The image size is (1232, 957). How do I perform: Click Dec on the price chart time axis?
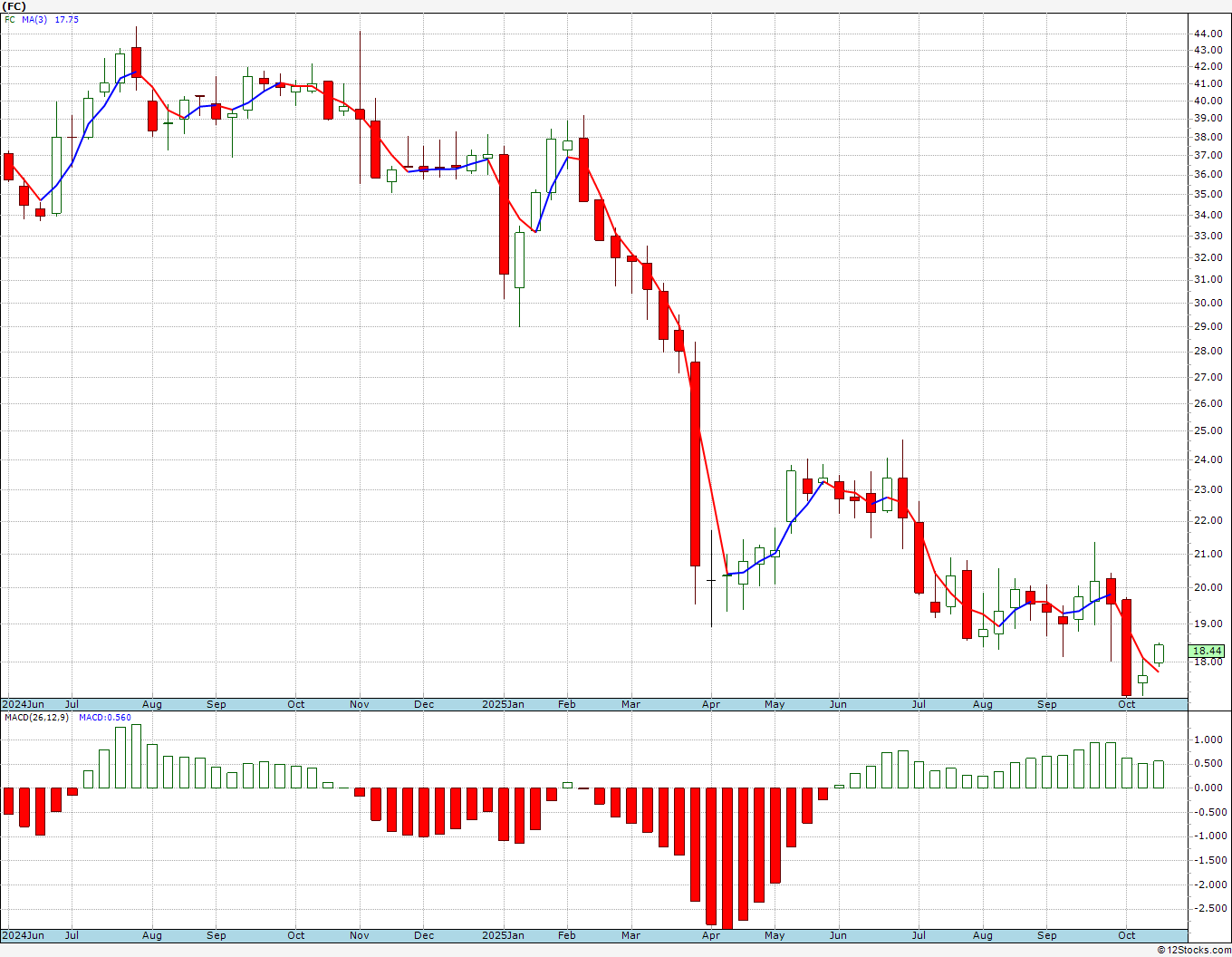(424, 704)
